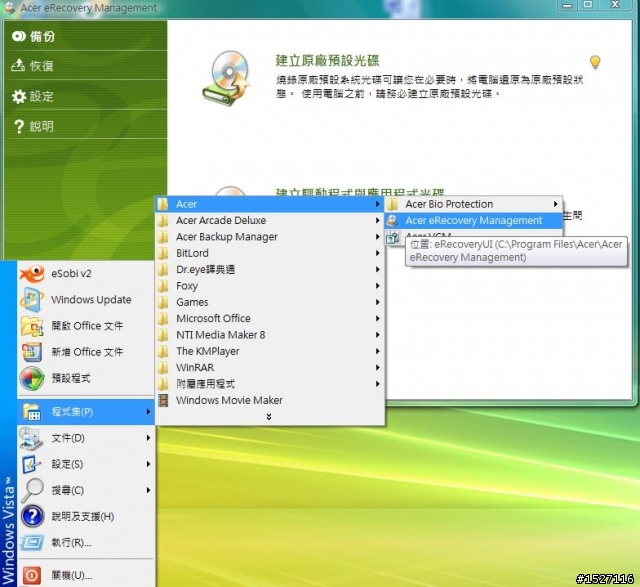
Task: Click the Windows Update icon
Action: coord(32,300)
